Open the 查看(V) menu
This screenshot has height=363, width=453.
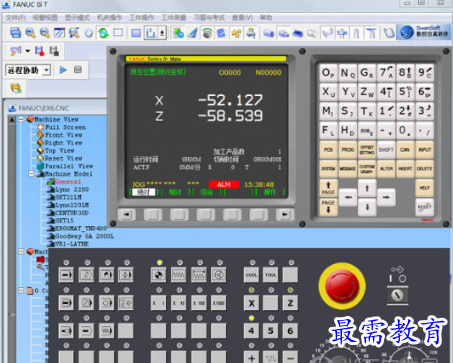[x=242, y=18]
